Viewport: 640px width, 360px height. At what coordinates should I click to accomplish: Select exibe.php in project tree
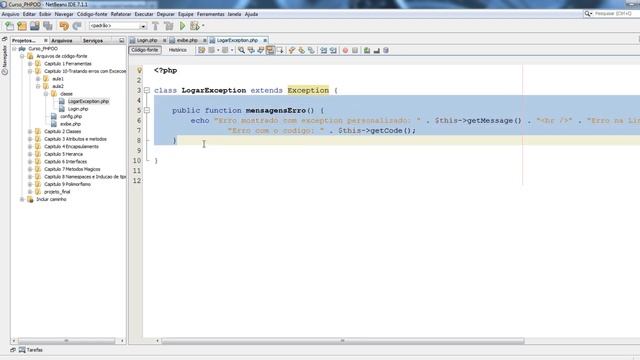[70, 124]
